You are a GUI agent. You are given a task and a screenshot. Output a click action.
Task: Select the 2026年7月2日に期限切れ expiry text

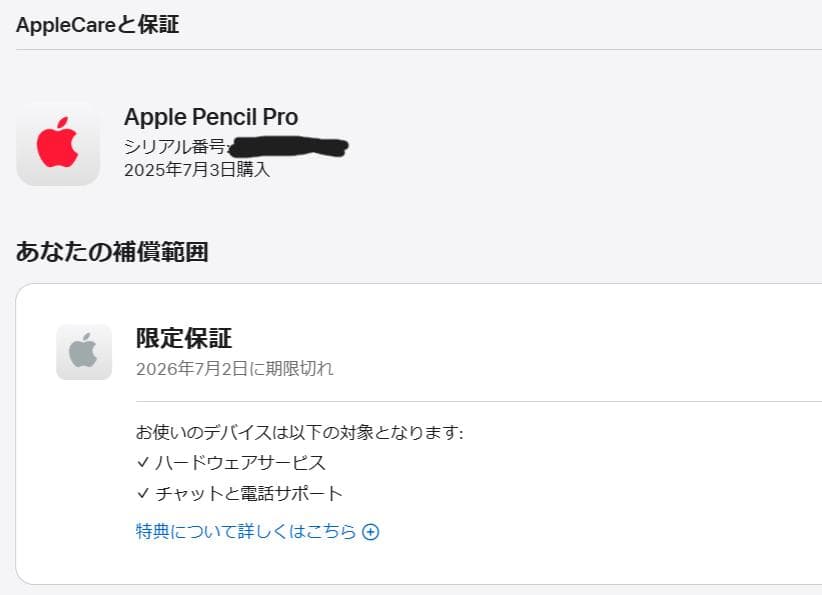coord(236,368)
